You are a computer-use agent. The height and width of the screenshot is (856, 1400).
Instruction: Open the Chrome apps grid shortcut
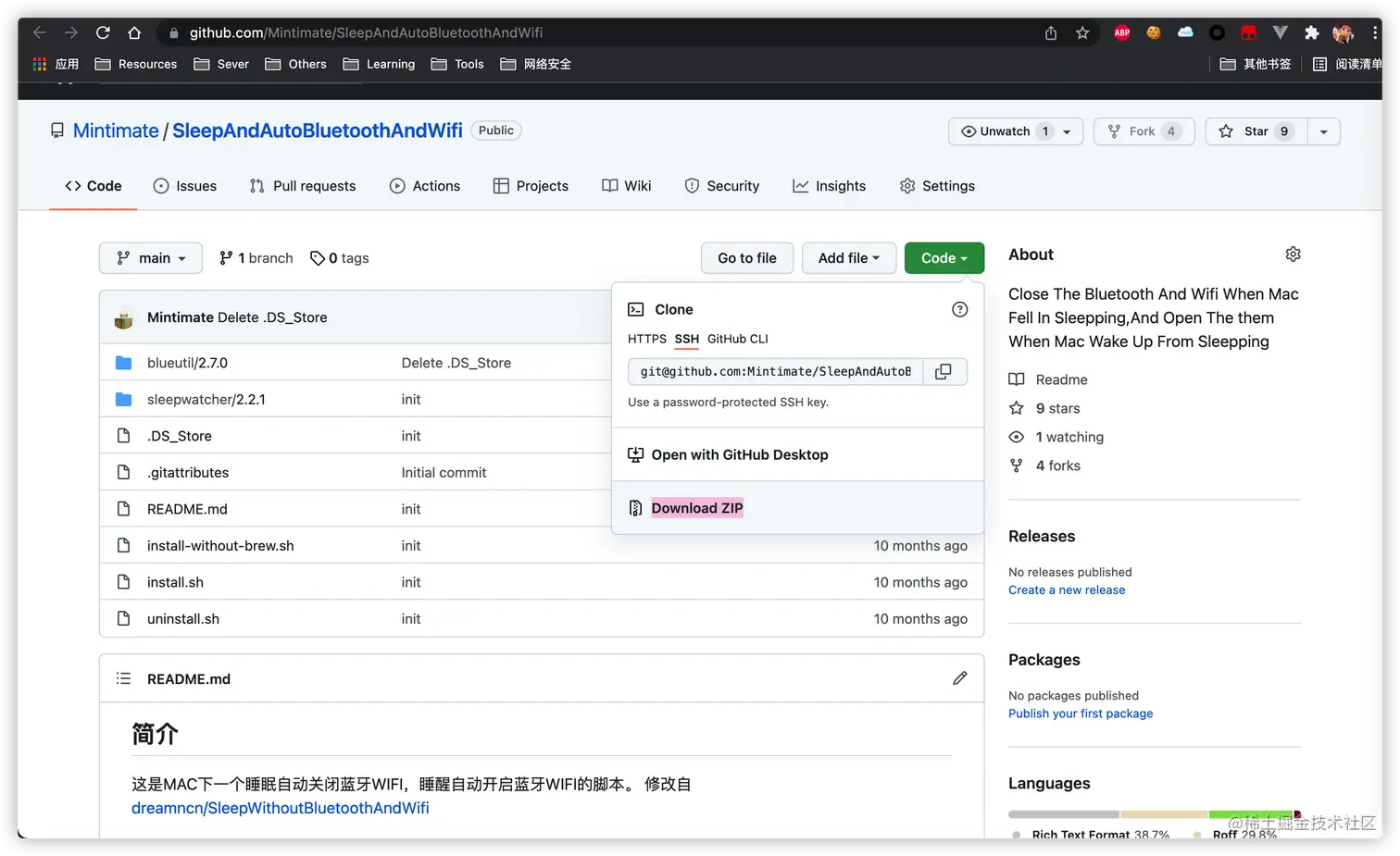(39, 64)
